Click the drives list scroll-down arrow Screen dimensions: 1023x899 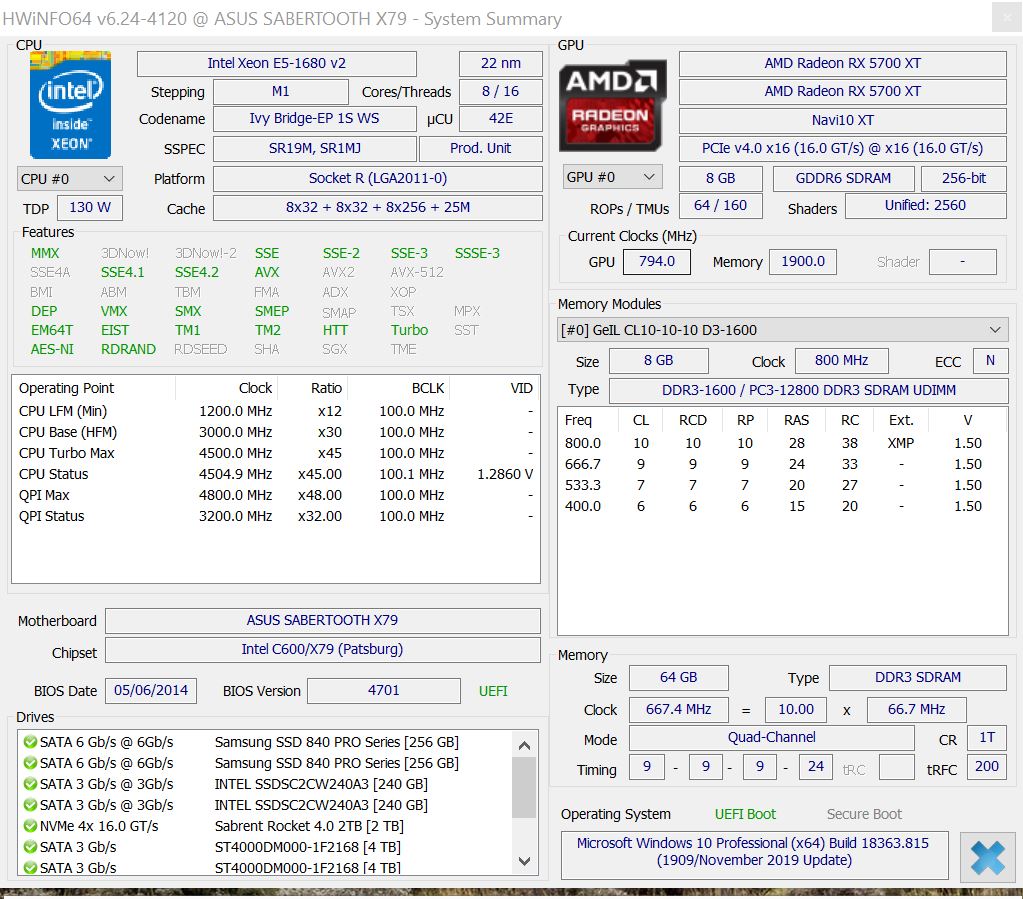pos(525,860)
